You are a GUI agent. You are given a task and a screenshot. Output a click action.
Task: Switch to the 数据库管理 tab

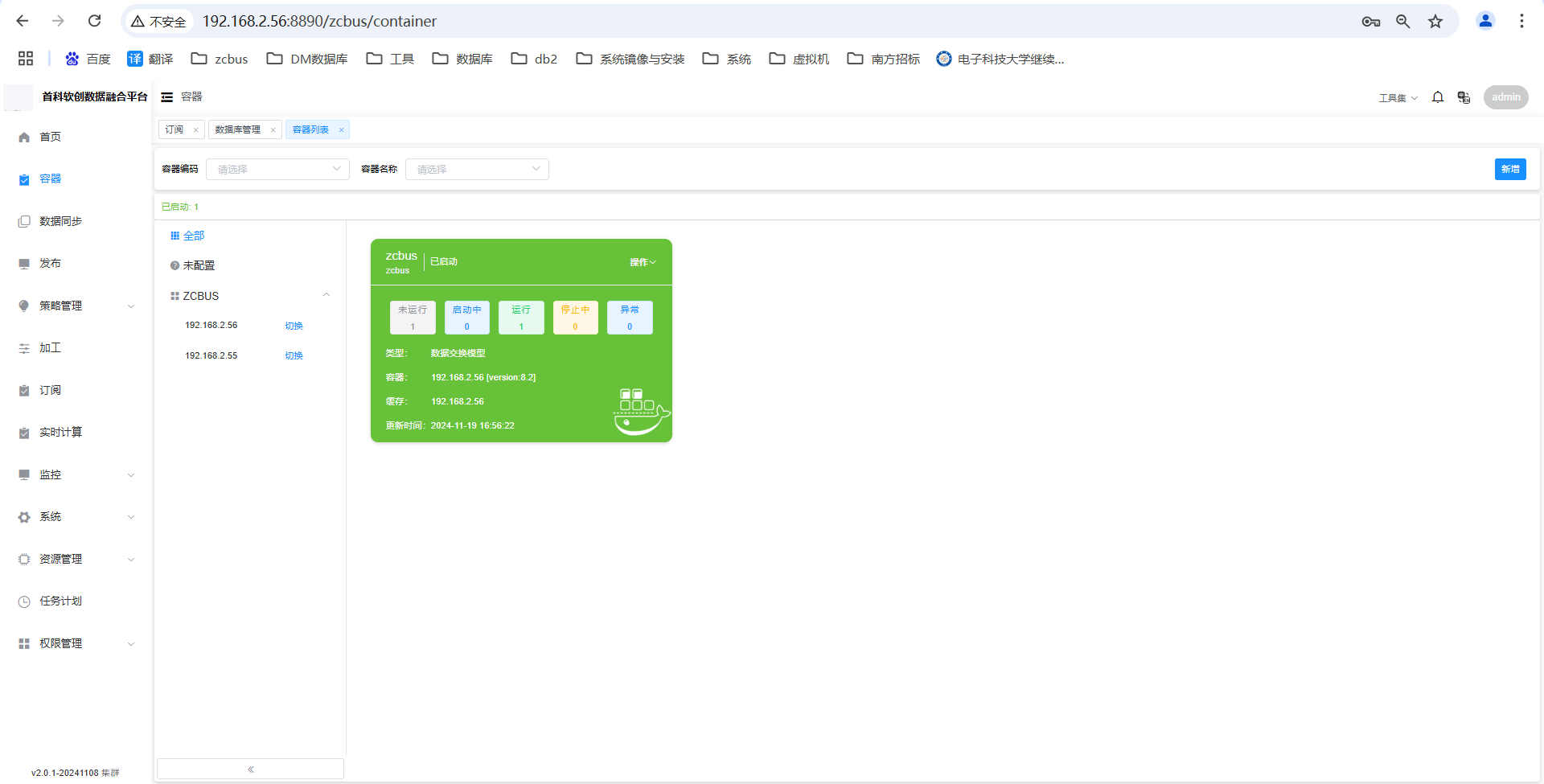pos(238,129)
